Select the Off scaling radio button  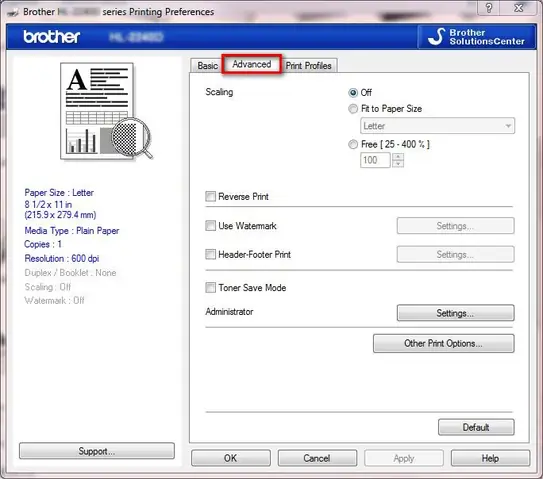(x=353, y=93)
